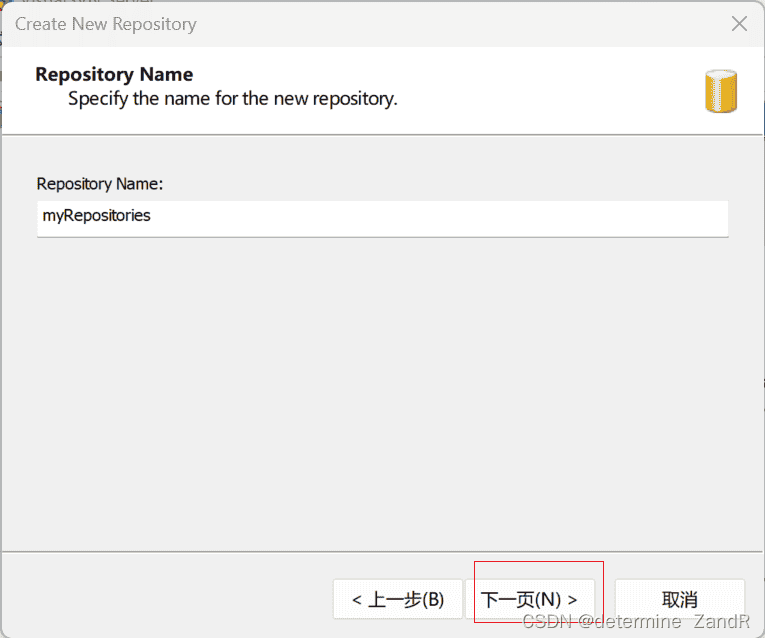This screenshot has height=638, width=765.
Task: Click the empty right end of name field
Action: pyautogui.click(x=650, y=217)
